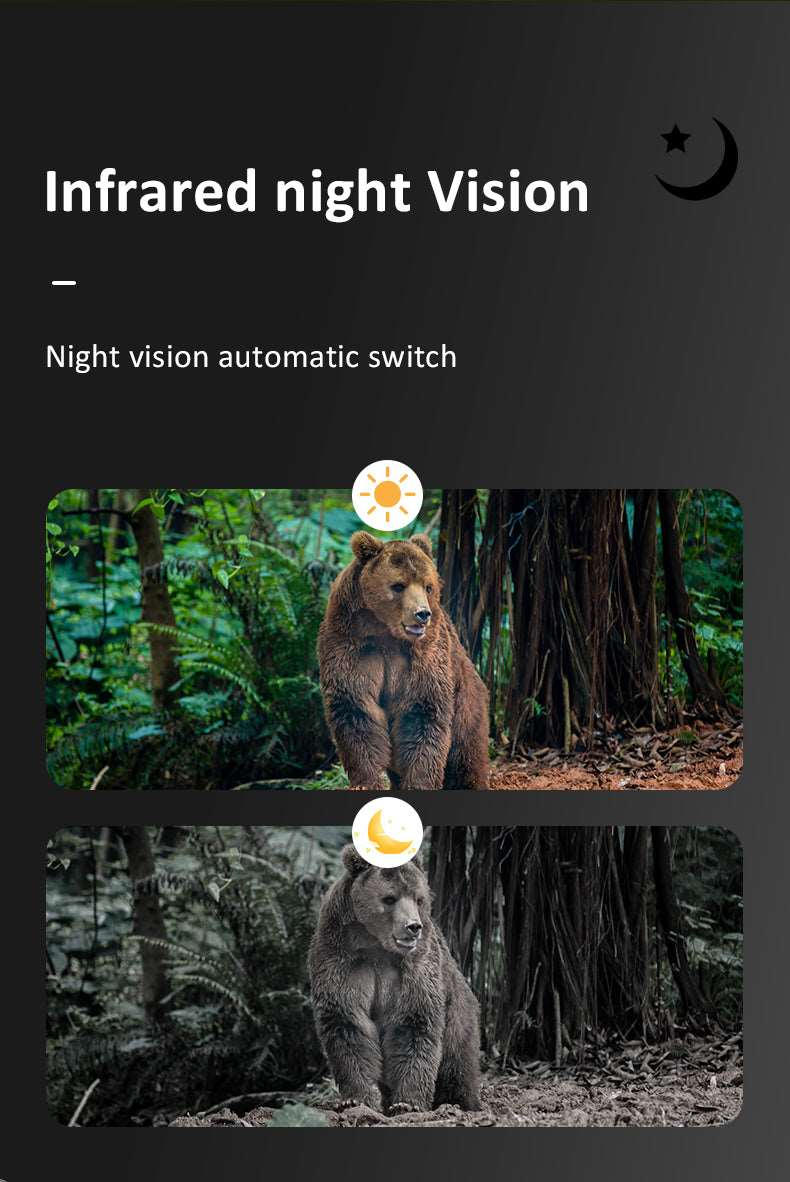
Task: Click "Night vision automatic switch" text
Action: click(251, 357)
